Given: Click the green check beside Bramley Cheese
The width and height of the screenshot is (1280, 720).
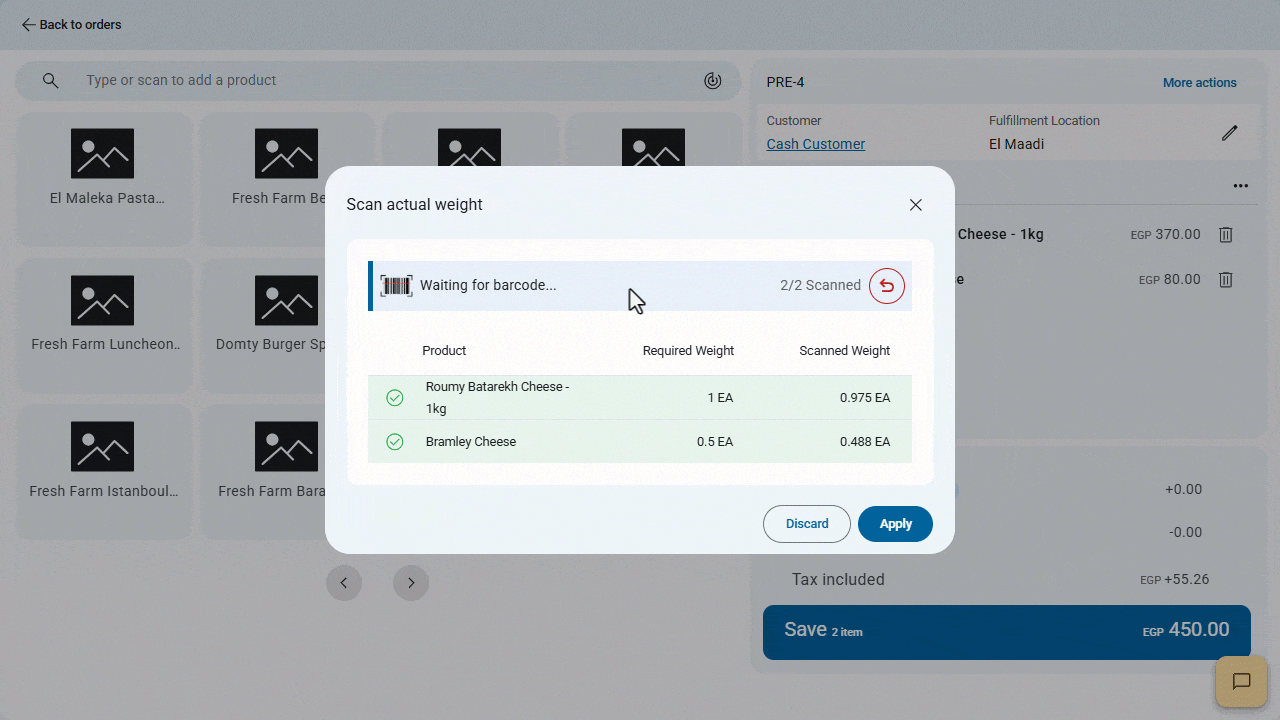Looking at the screenshot, I should (x=395, y=442).
